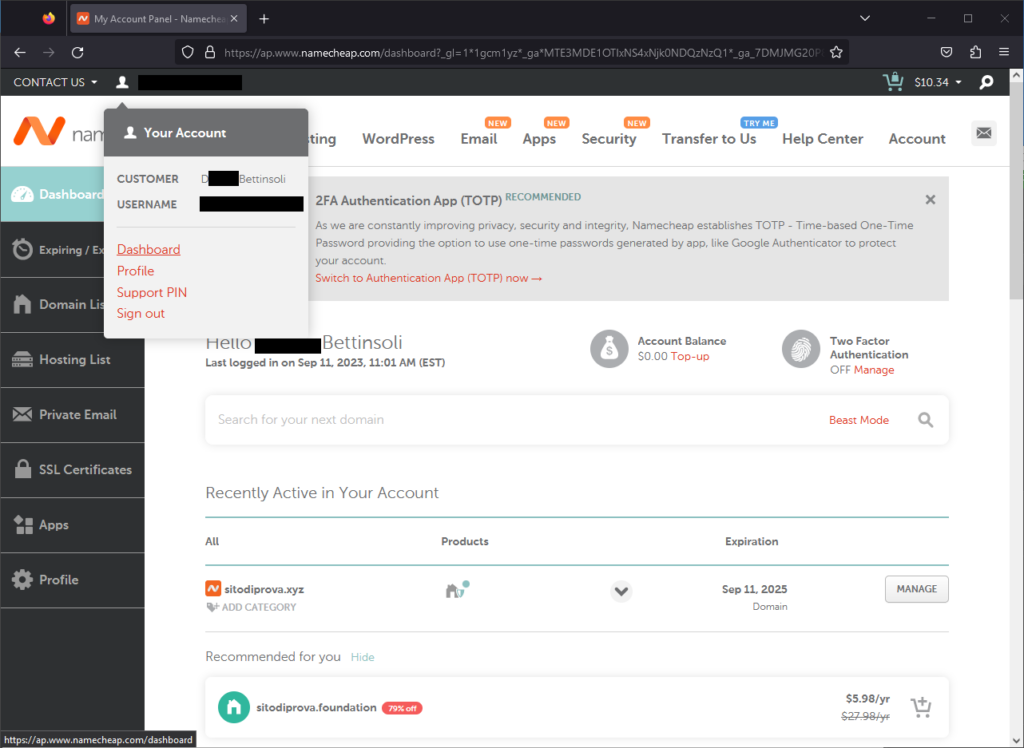Screen dimensions: 1024x748
Task: Open the Help Center menu
Action: (x=823, y=138)
